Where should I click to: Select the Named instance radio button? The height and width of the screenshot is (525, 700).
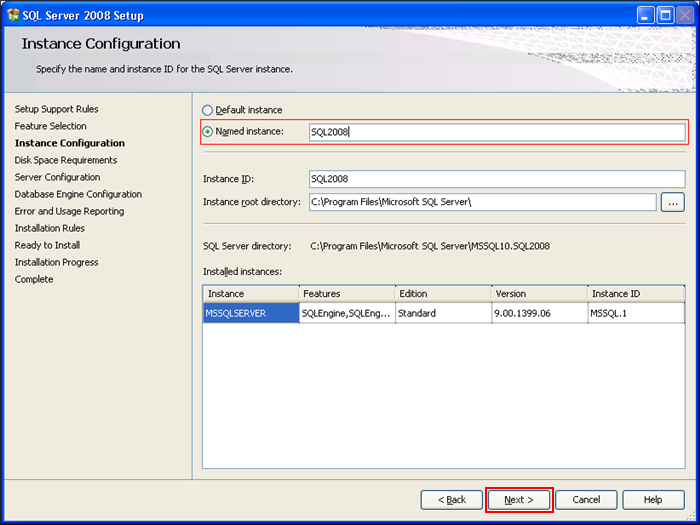pyautogui.click(x=208, y=132)
